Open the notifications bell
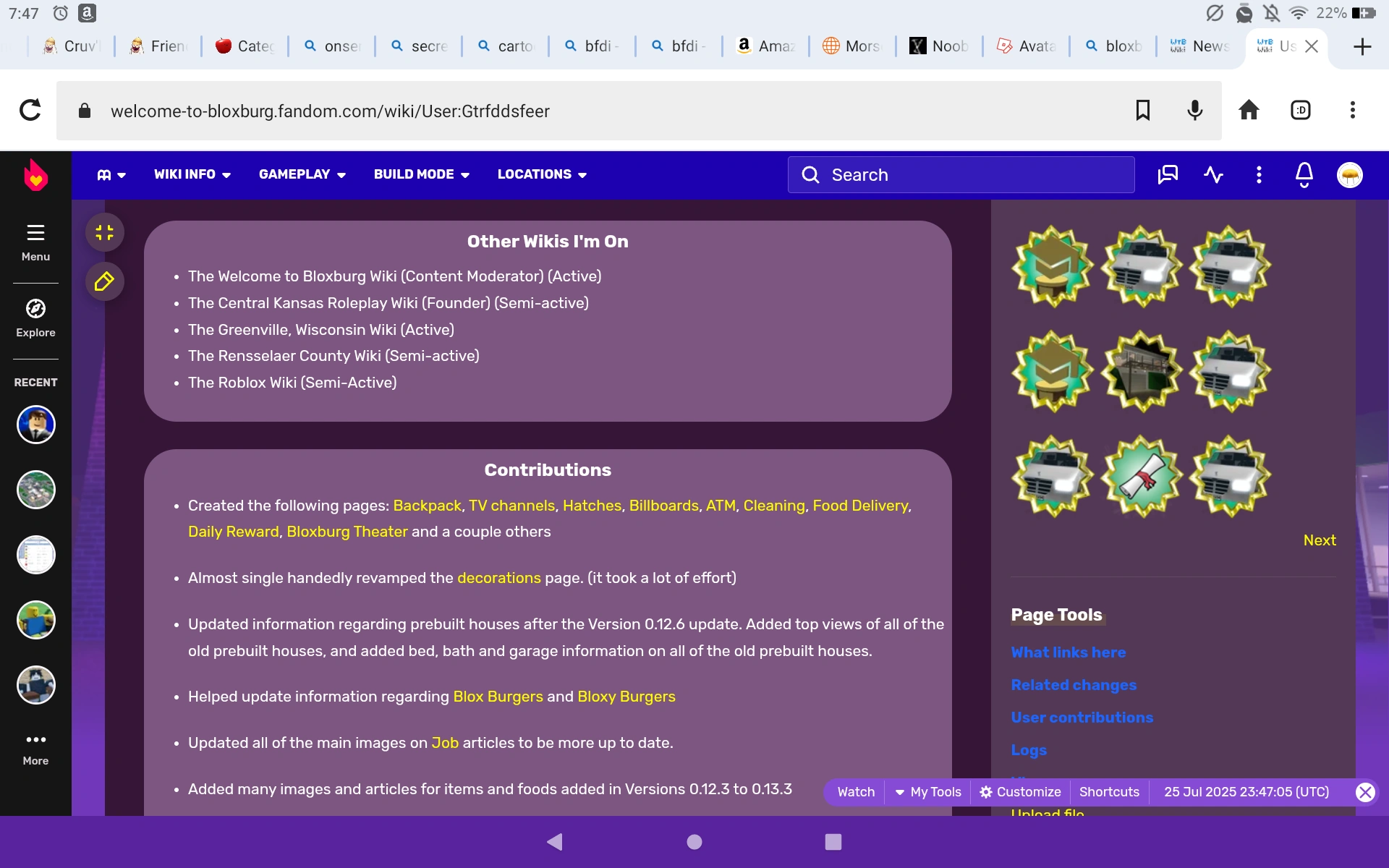 pos(1304,174)
